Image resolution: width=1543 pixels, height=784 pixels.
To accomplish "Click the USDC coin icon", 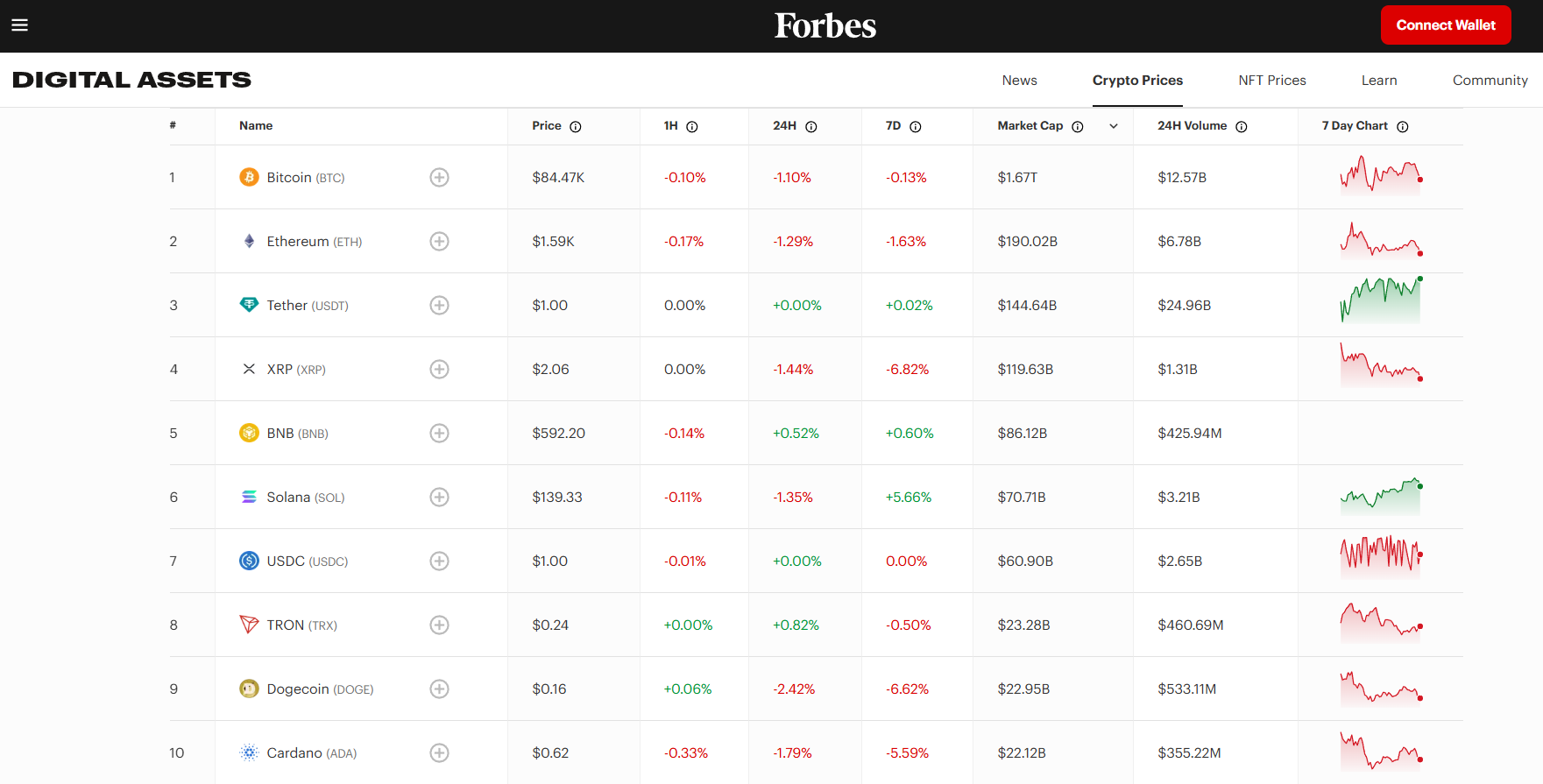I will [249, 561].
